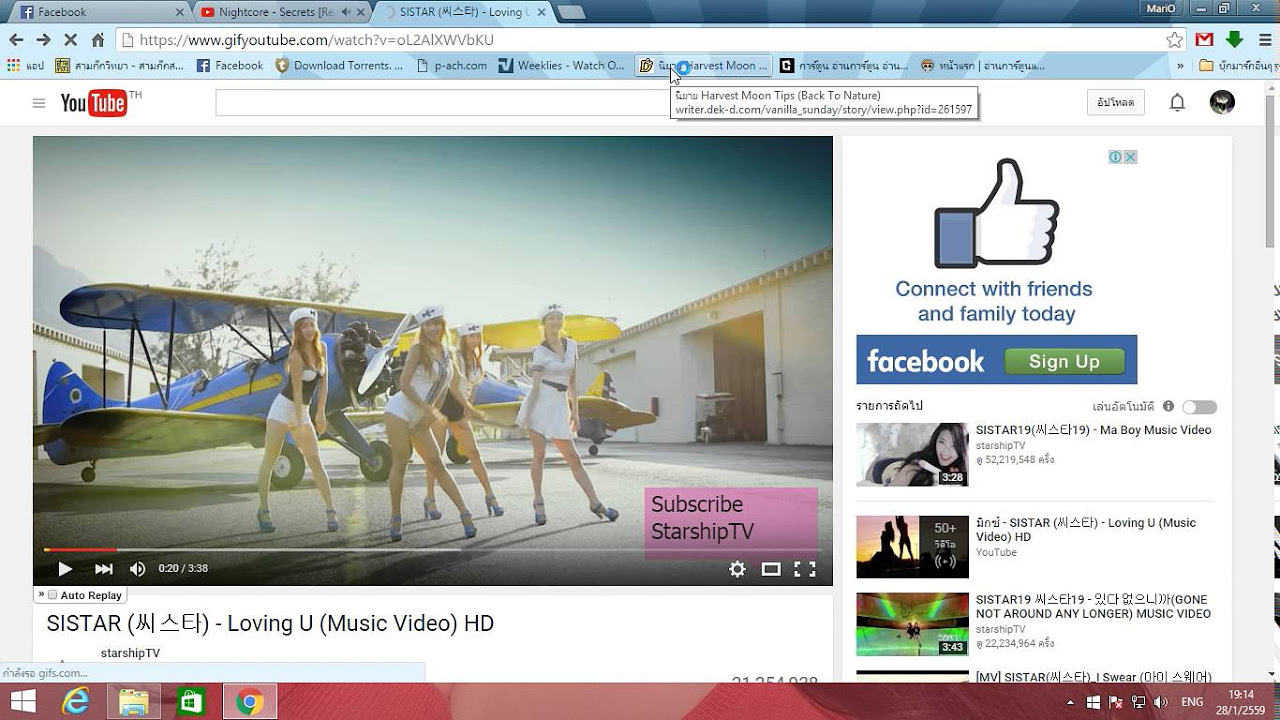Expand the bookmarks bar overflow chevron
Image resolution: width=1280 pixels, height=720 pixels.
coord(1181,66)
